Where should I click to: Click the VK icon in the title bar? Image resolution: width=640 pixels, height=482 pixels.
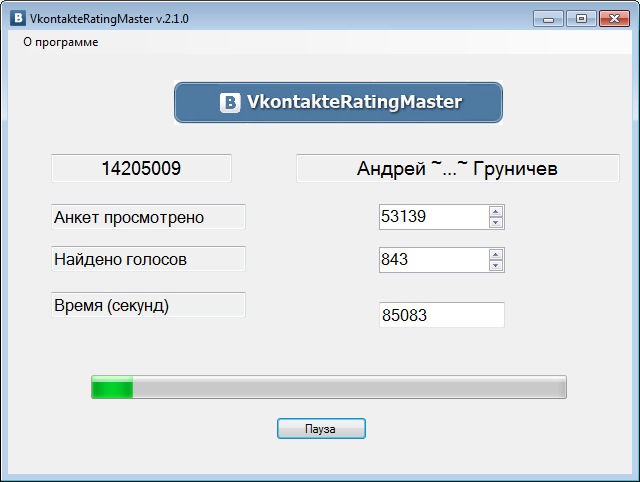[18, 18]
